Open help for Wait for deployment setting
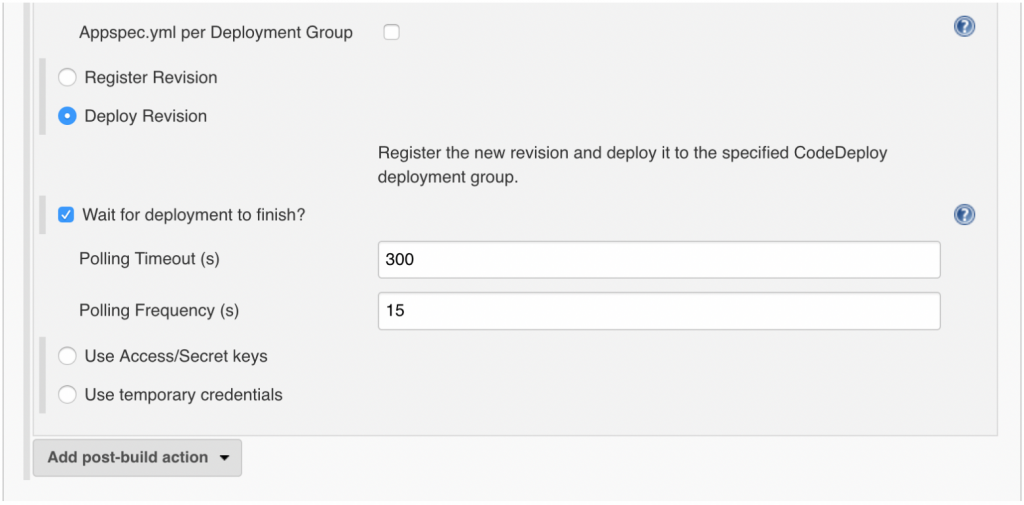Image resolution: width=1024 pixels, height=505 pixels. tap(964, 214)
